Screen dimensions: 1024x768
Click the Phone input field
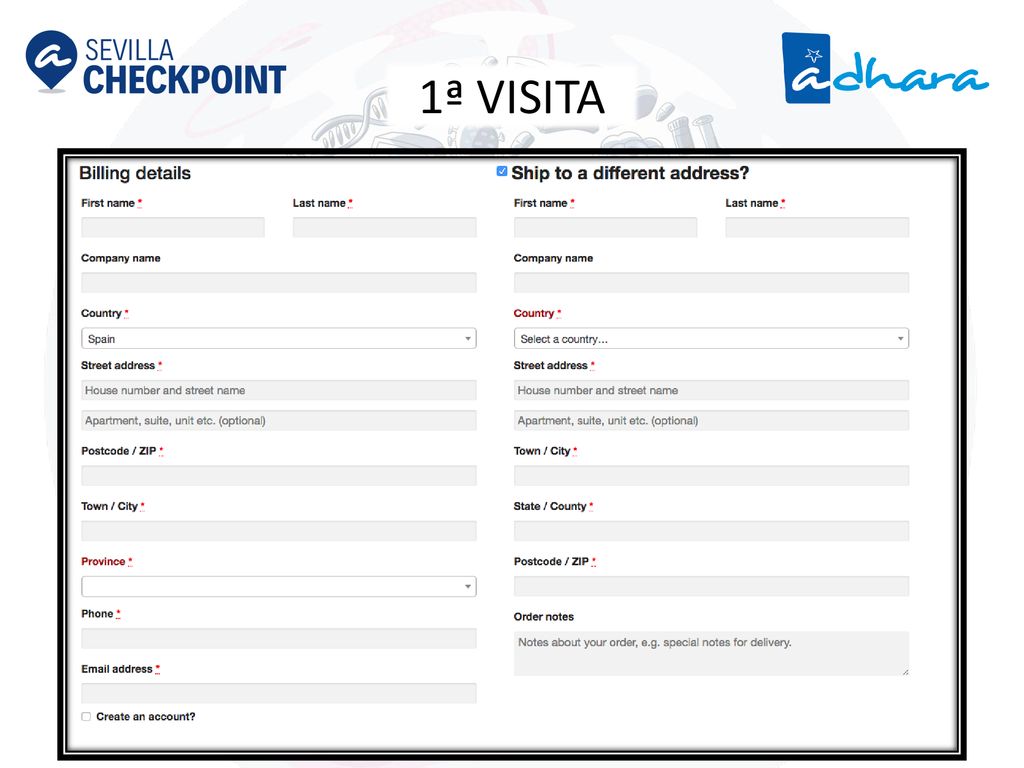pyautogui.click(x=279, y=639)
